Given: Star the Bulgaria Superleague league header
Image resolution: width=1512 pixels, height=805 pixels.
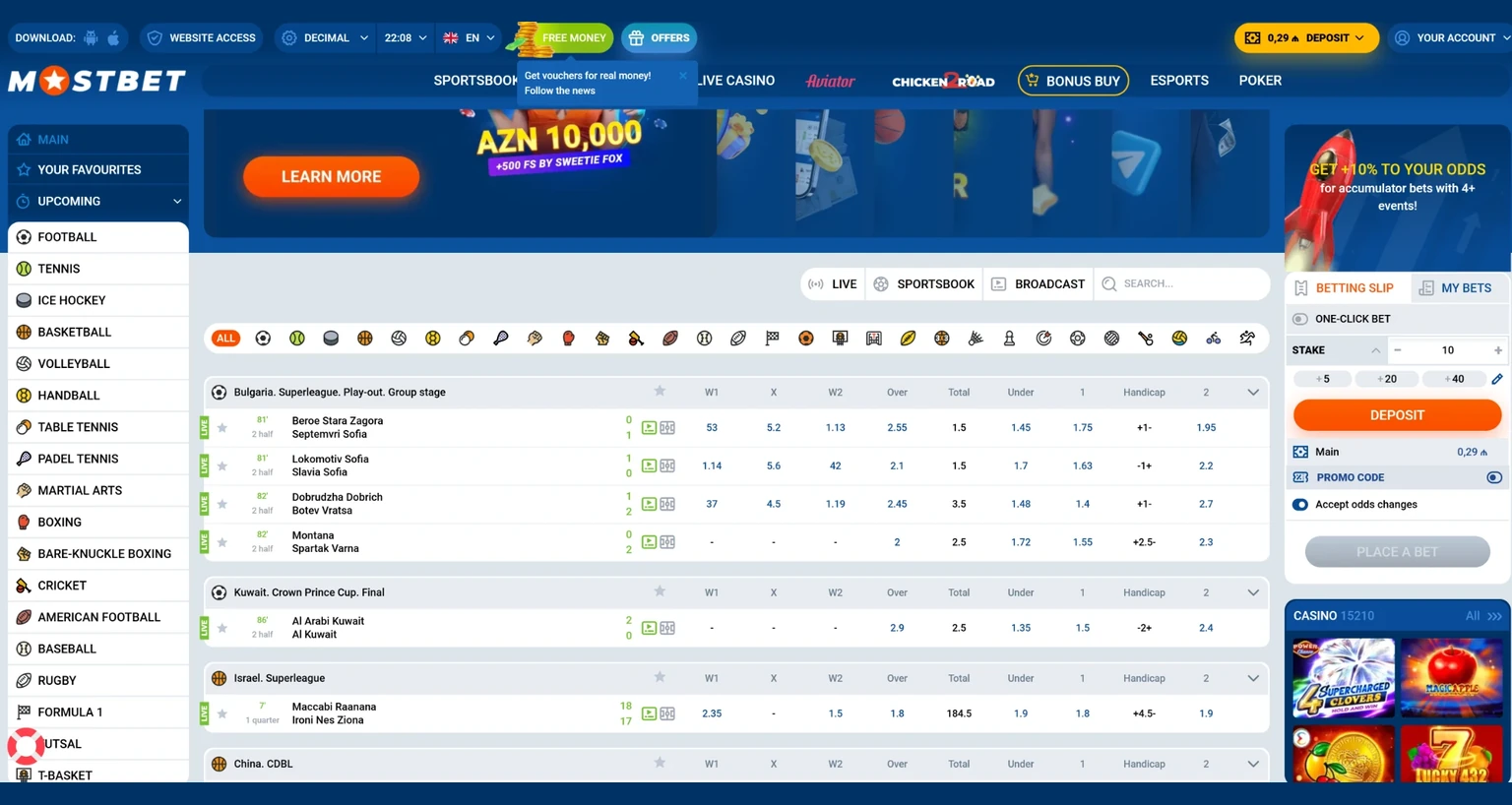Looking at the screenshot, I should click(660, 392).
